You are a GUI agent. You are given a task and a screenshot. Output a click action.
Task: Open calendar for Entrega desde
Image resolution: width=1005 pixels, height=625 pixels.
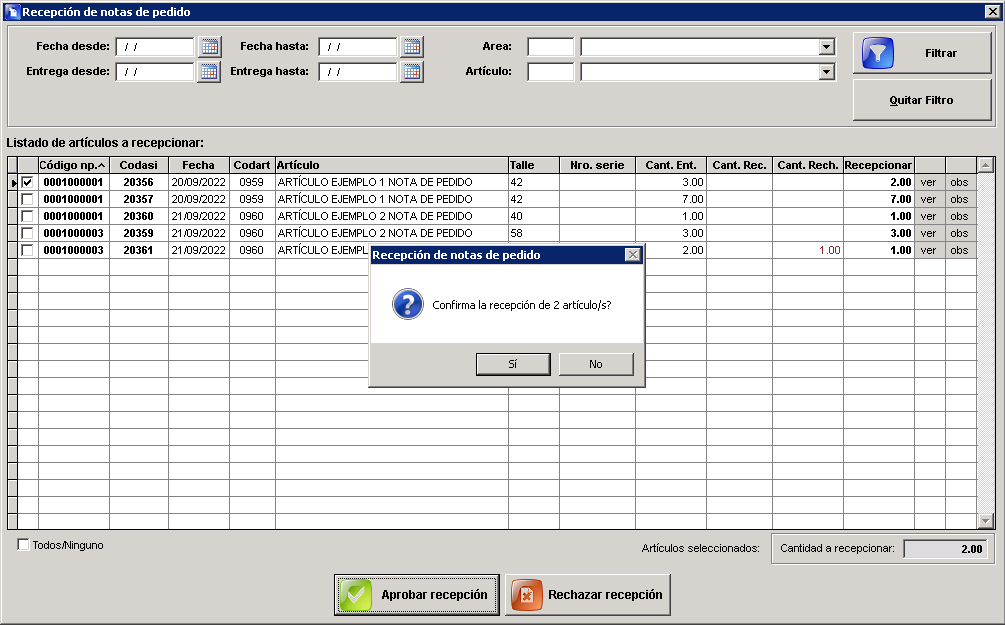209,72
